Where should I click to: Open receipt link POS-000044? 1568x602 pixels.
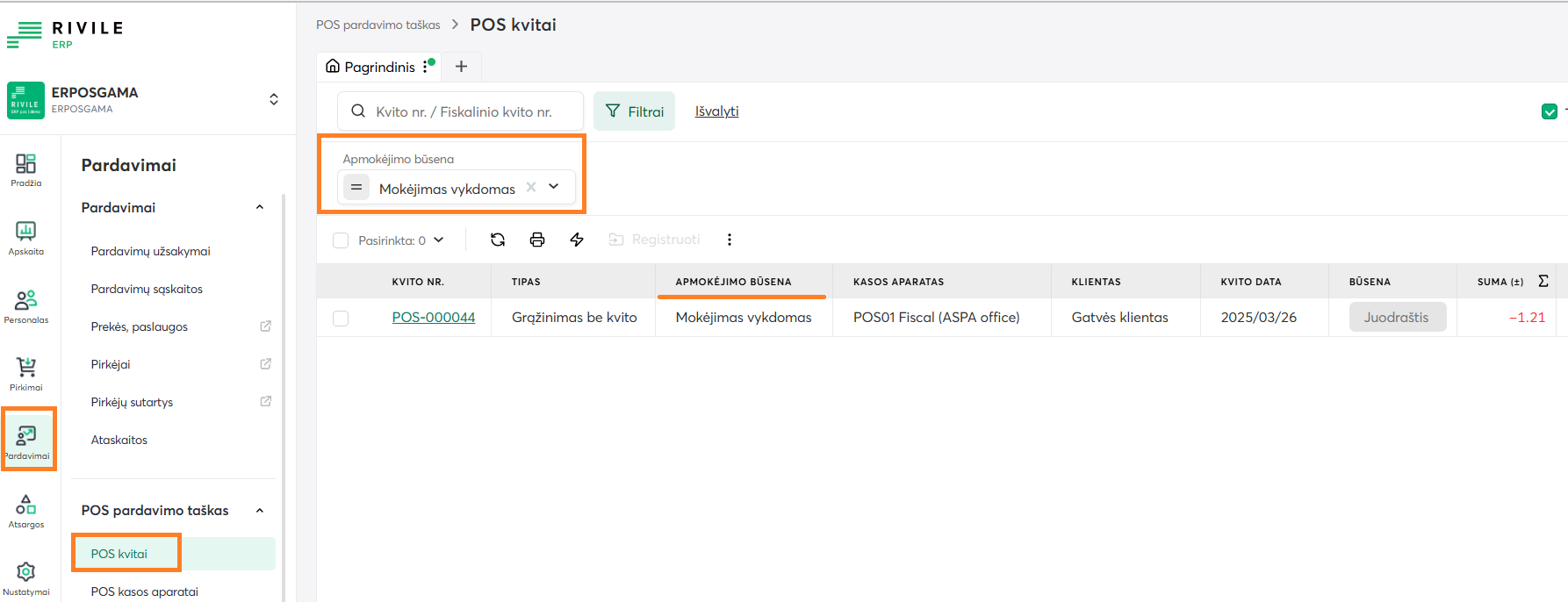[x=434, y=318]
